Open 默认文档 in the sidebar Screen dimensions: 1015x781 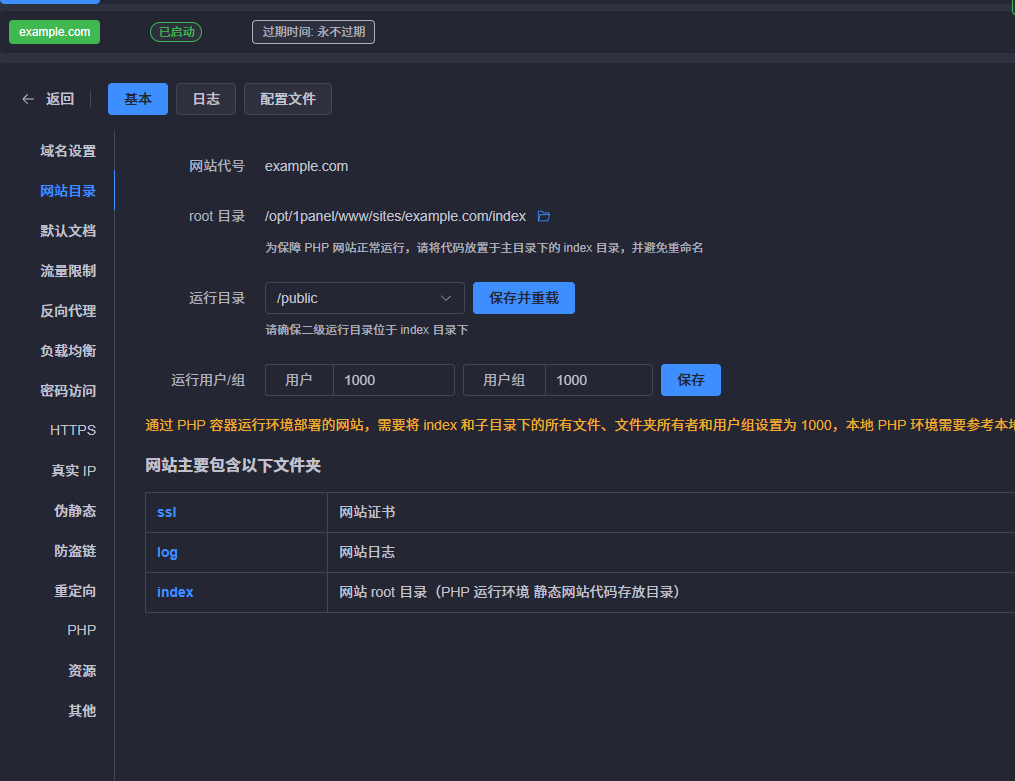(68, 231)
